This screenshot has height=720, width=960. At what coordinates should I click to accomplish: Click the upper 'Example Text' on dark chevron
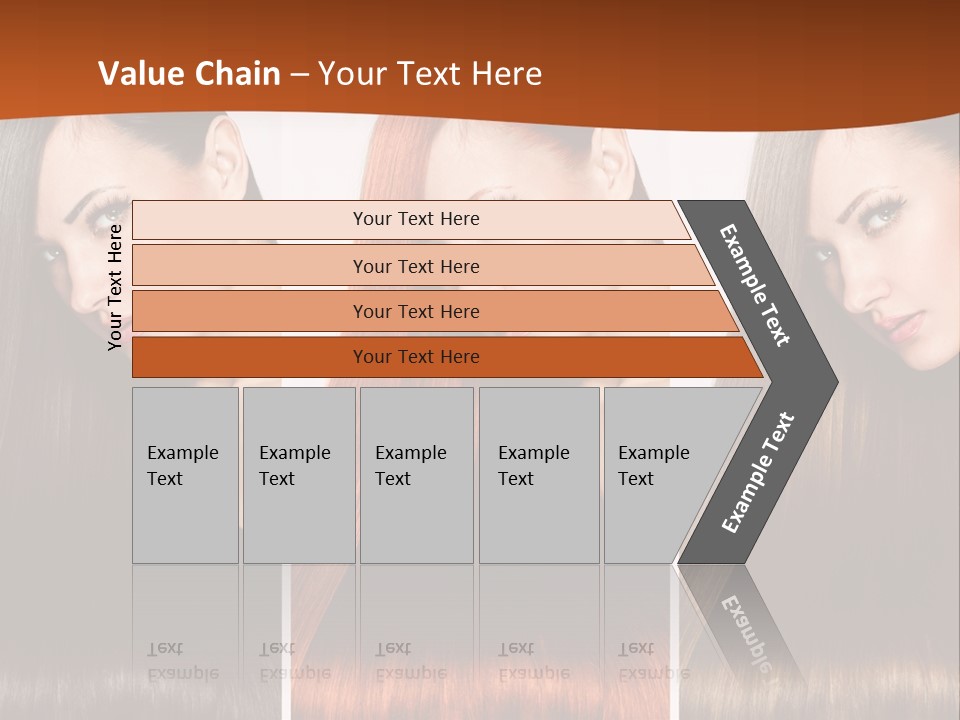pos(754,285)
